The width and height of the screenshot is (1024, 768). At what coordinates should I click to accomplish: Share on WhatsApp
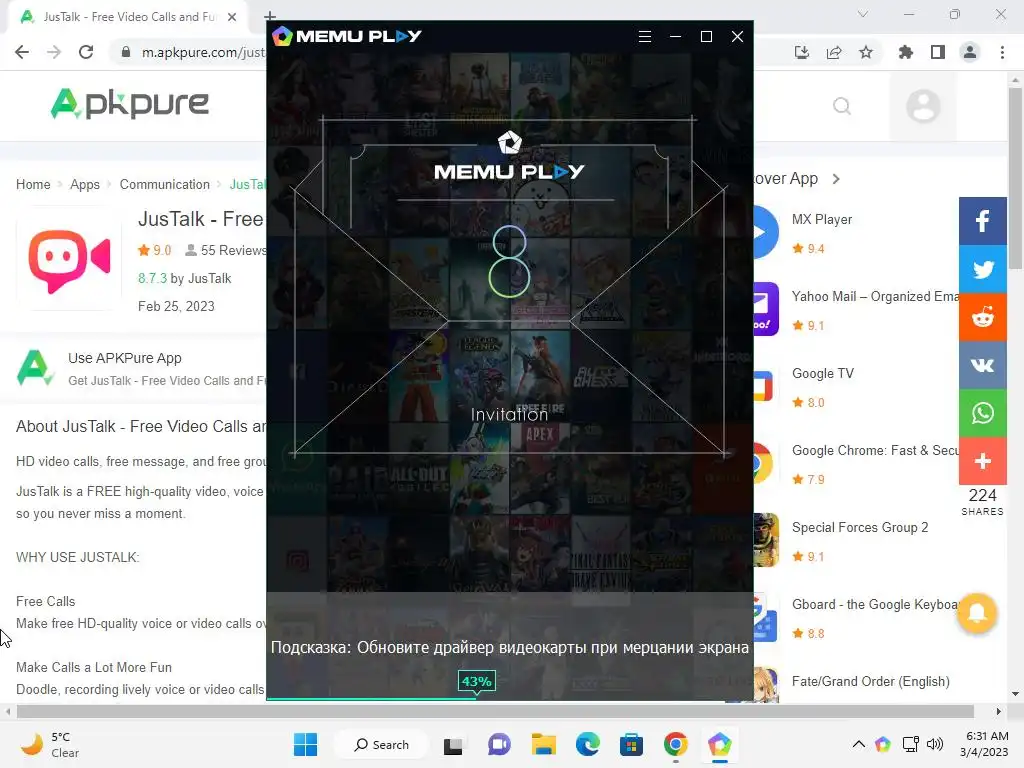point(982,413)
